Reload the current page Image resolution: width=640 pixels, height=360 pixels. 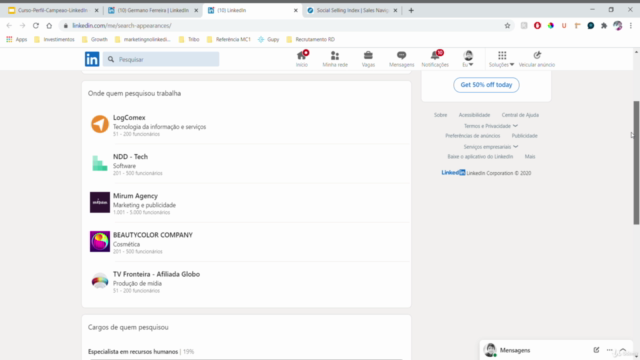coord(36,26)
